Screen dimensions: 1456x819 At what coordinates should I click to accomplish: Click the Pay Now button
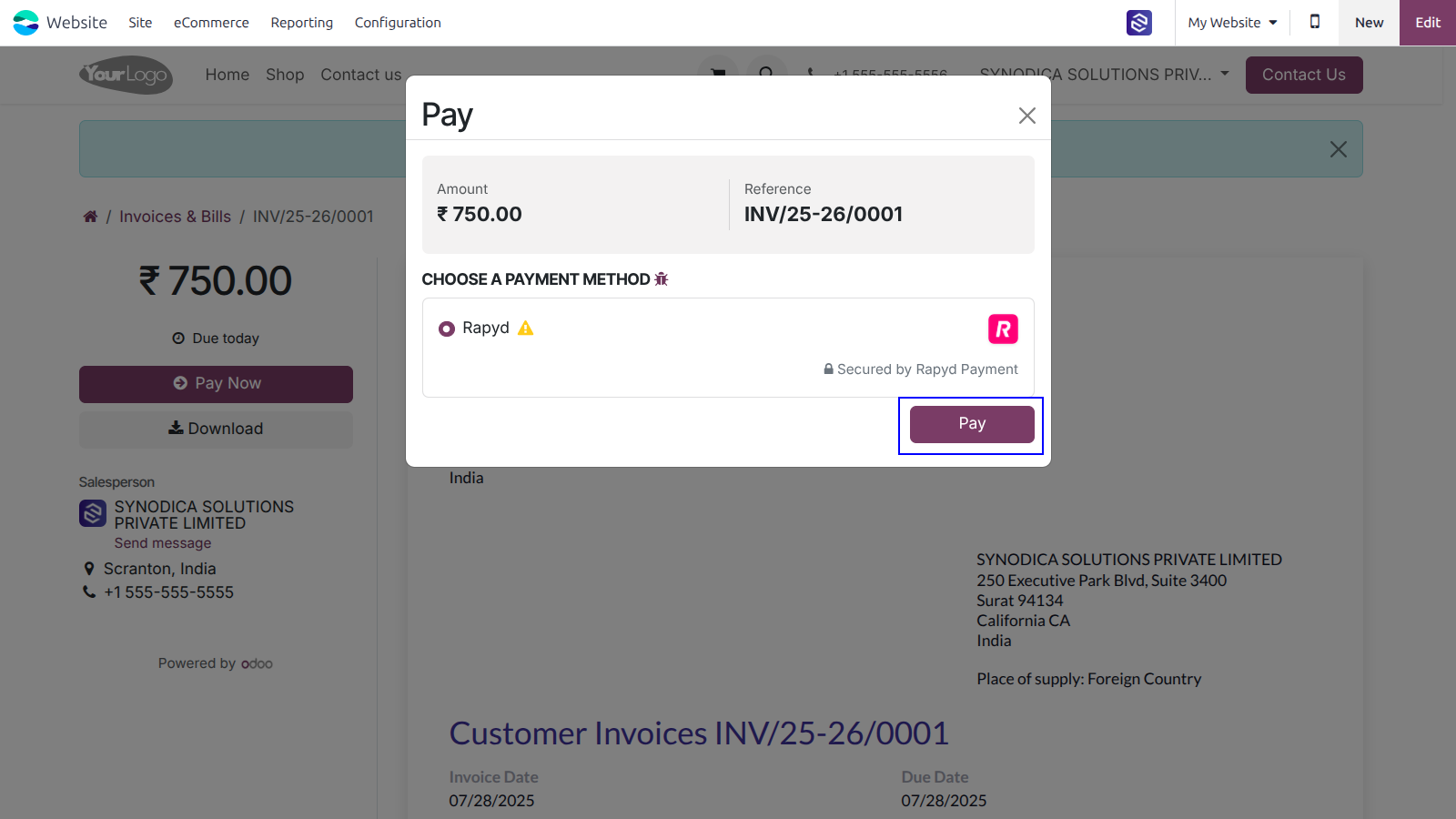click(216, 384)
